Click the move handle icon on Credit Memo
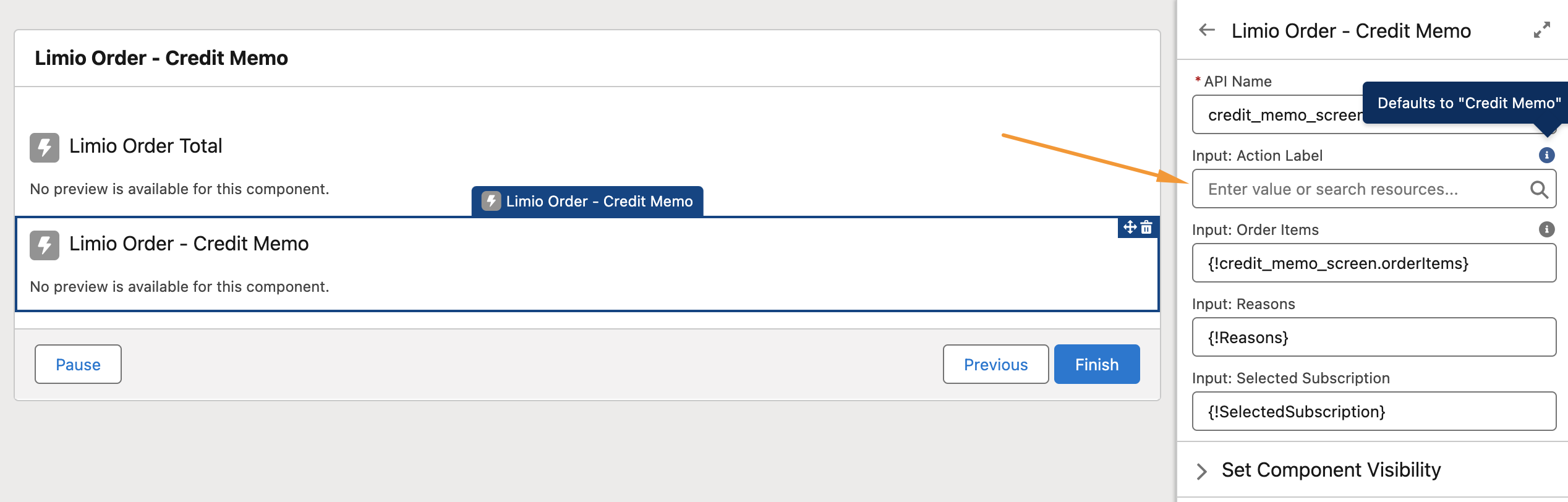Screen dimensions: 1568x502 coord(1130,228)
